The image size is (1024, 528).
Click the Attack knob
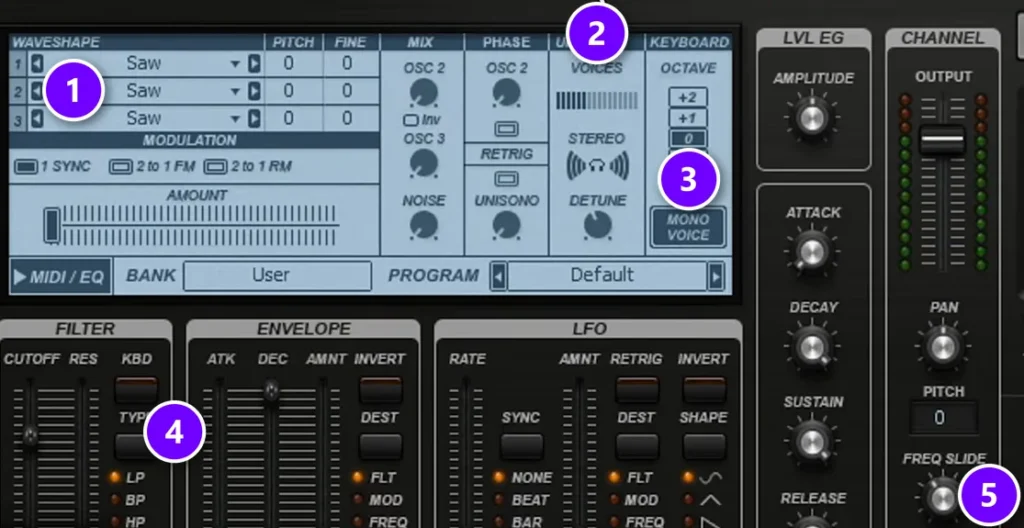point(812,252)
